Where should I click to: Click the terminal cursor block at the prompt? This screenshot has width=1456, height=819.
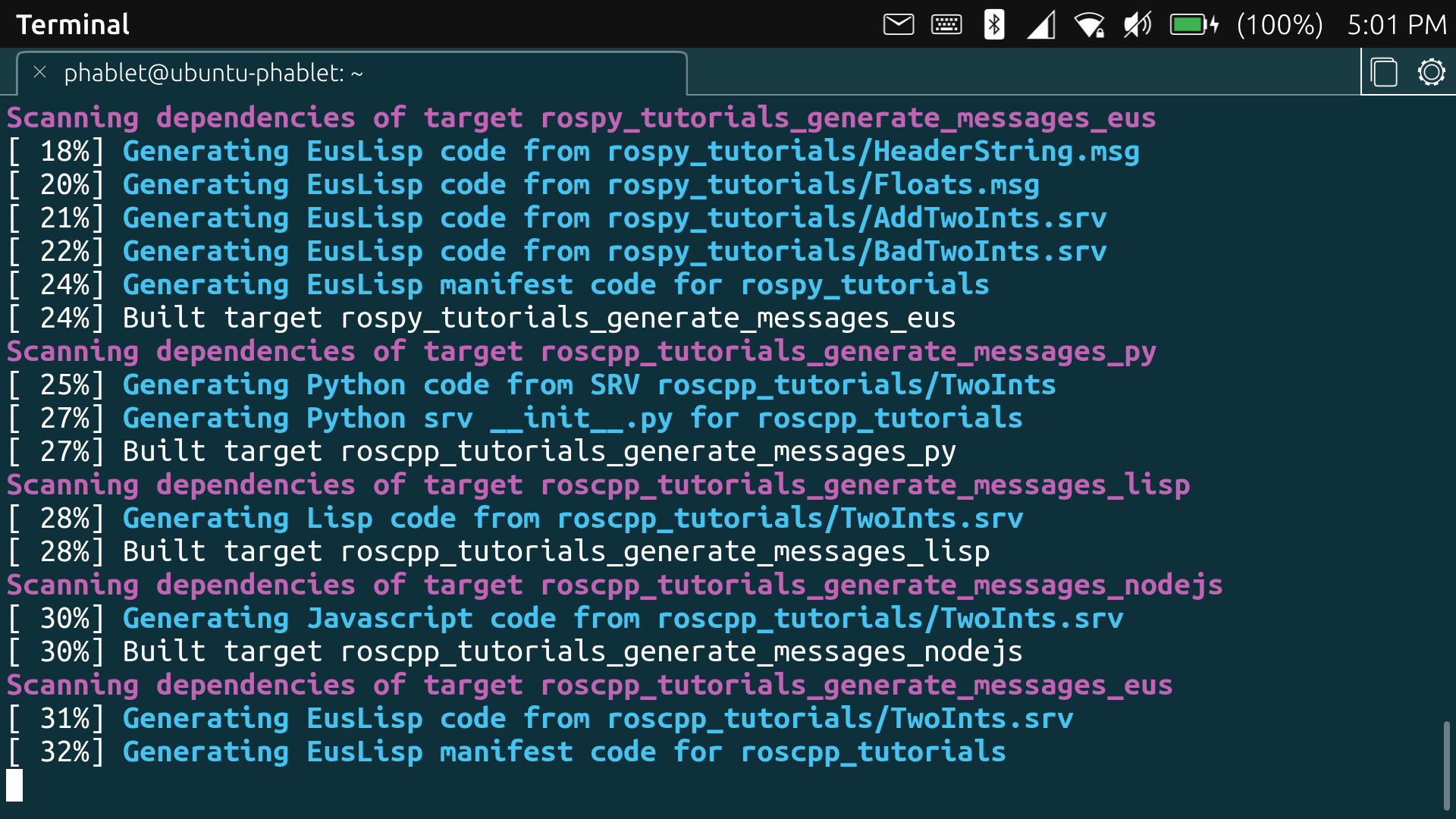pyautogui.click(x=14, y=785)
